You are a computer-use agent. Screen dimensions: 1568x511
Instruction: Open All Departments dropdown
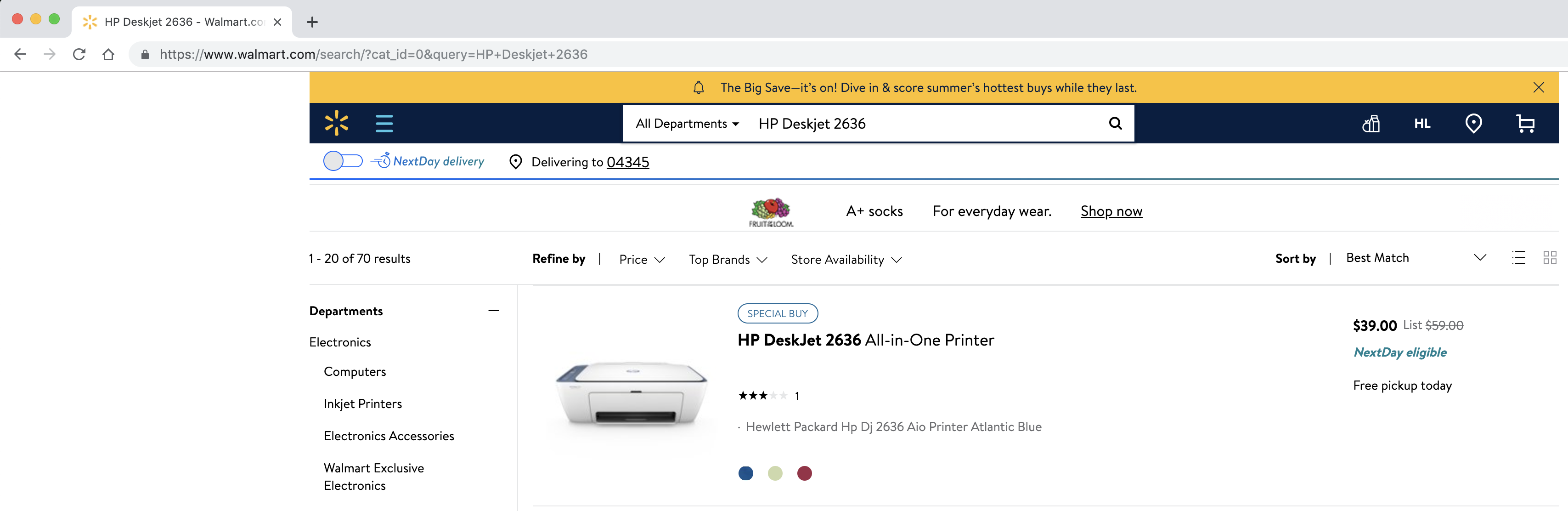pyautogui.click(x=687, y=124)
